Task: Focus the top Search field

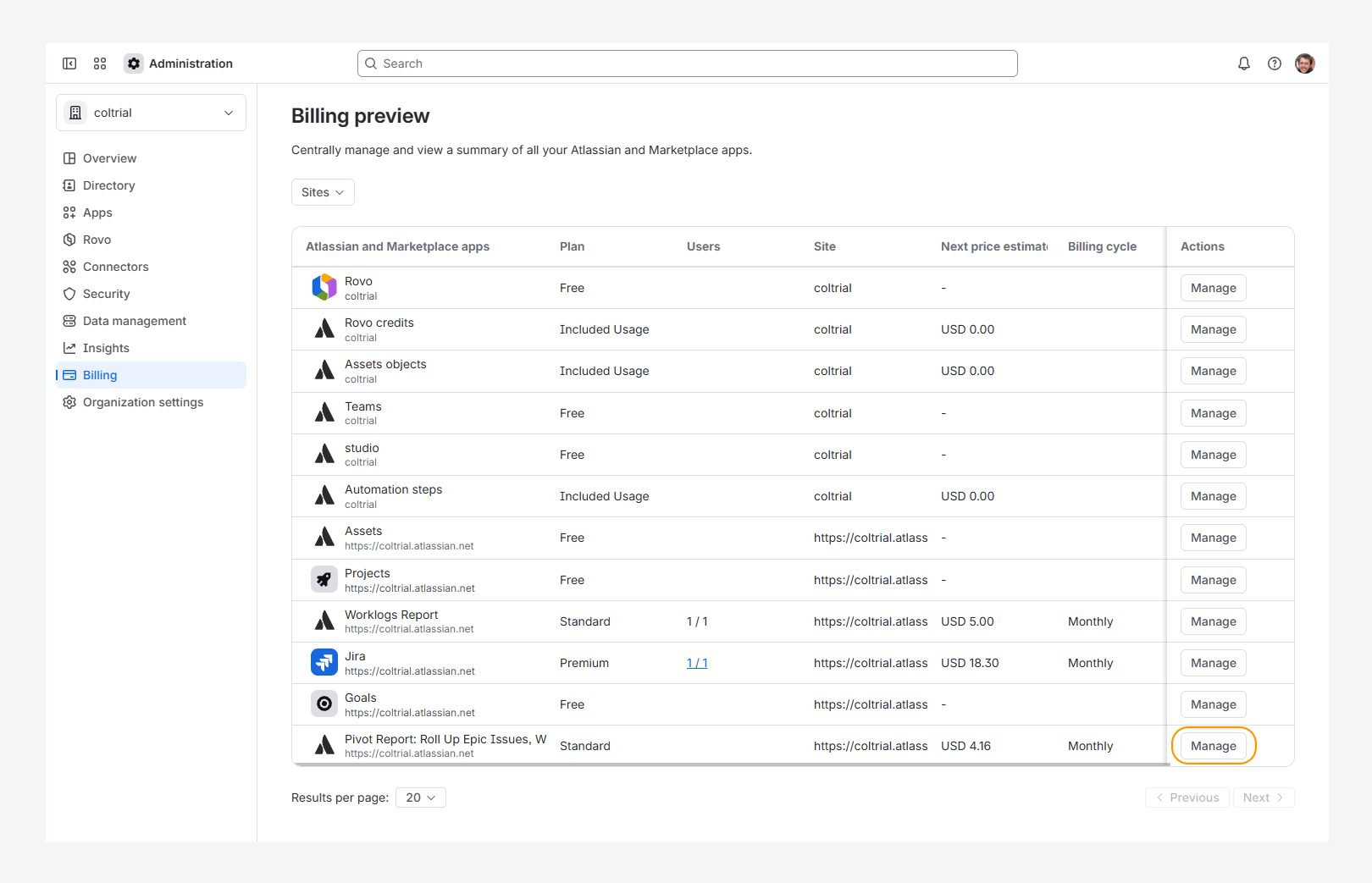Action: tap(688, 63)
